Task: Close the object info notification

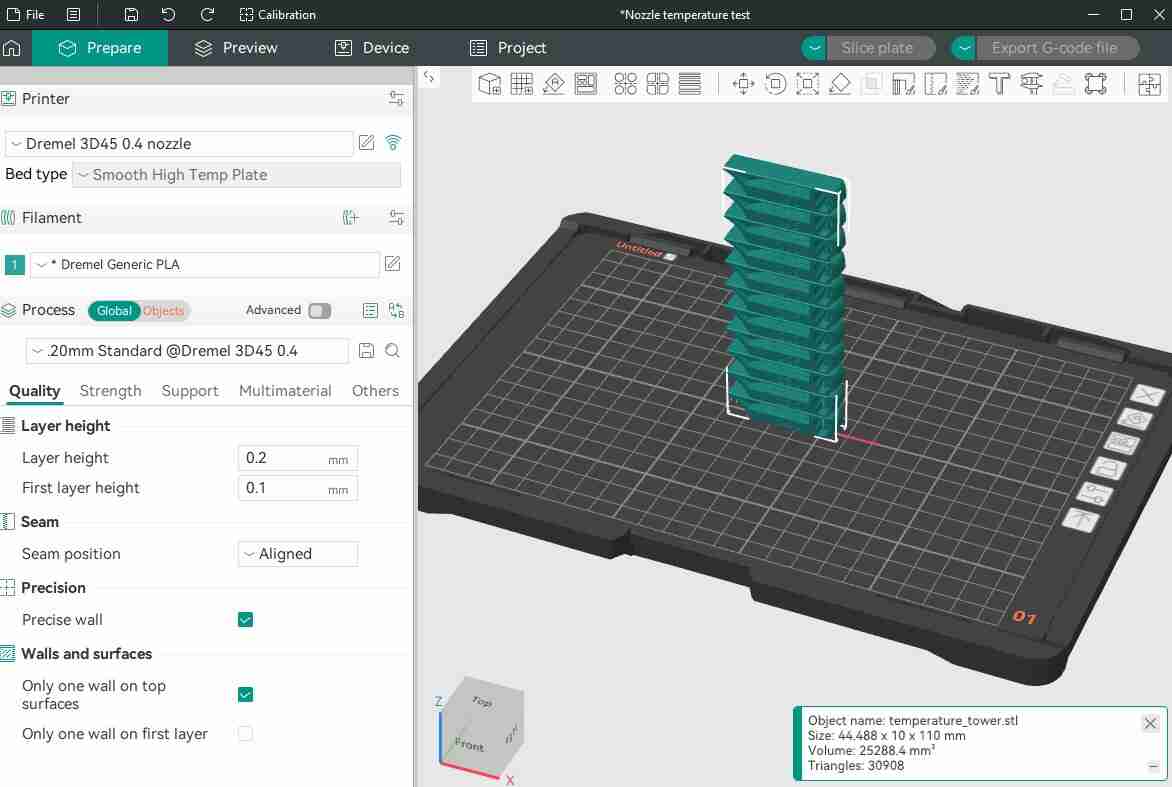Action: click(x=1150, y=723)
